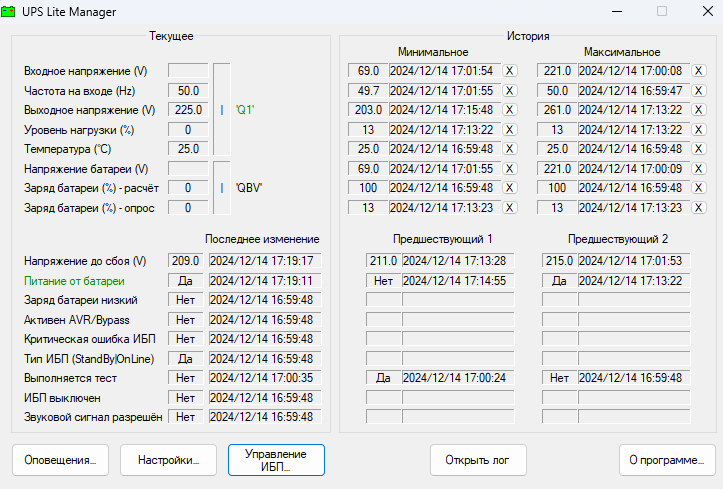The height and width of the screenshot is (489, 723).
Task: Select the output voltage field showing 225.0
Action: pos(187,110)
